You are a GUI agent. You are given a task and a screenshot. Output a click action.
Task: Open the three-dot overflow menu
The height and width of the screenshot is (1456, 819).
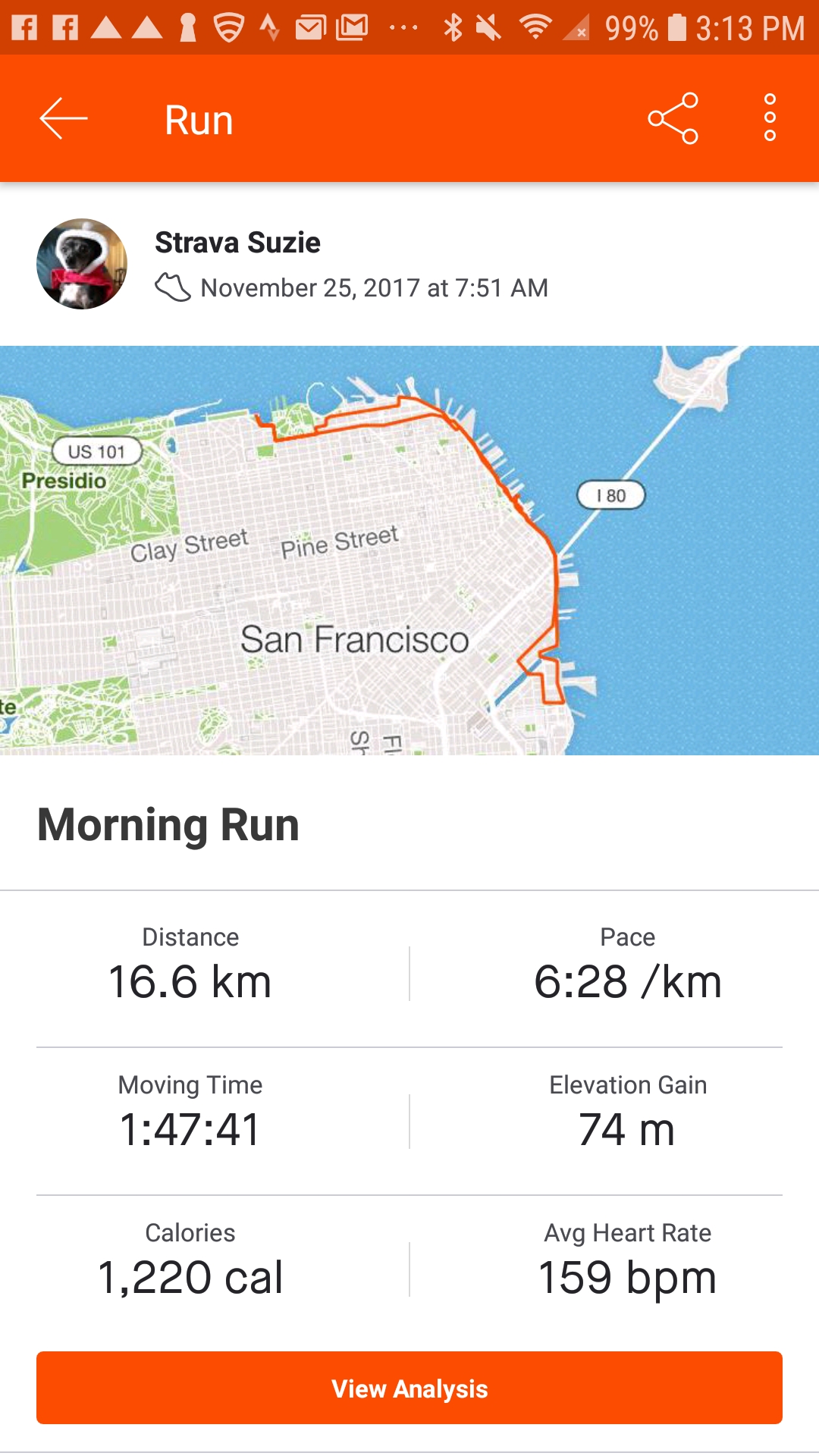point(770,118)
